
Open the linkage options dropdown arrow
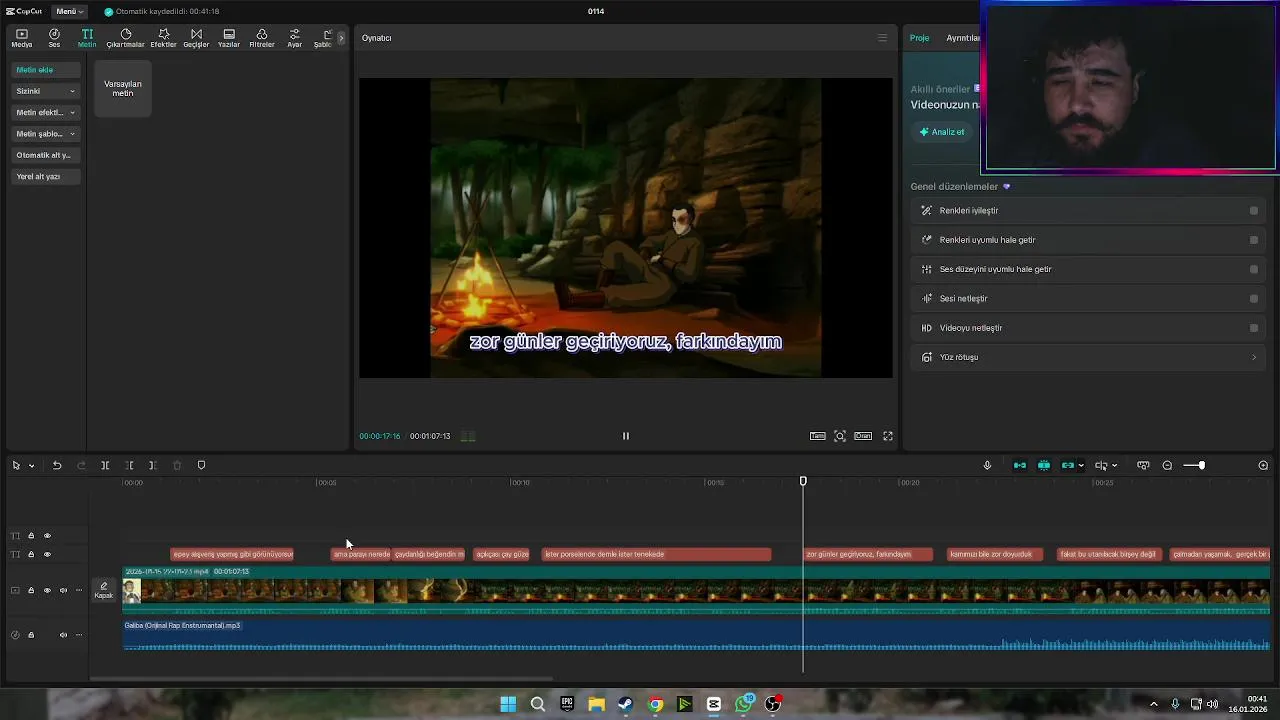(1081, 466)
